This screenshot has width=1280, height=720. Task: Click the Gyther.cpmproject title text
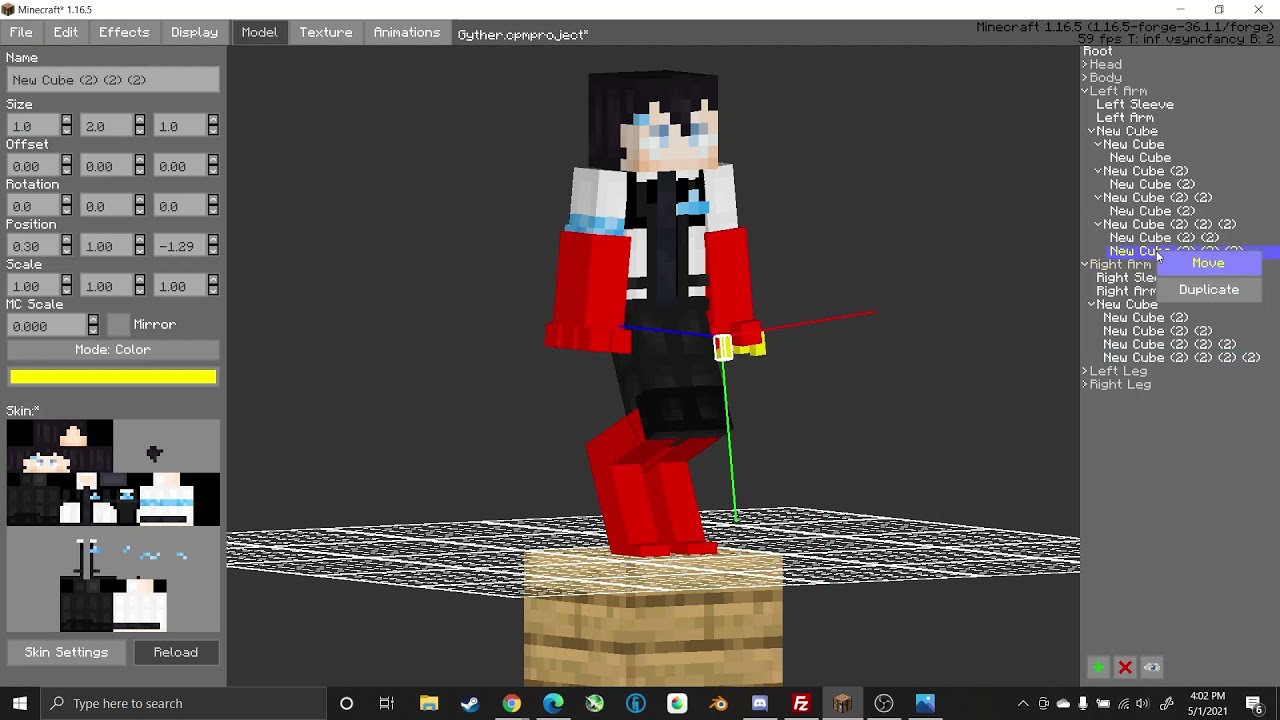pyautogui.click(x=522, y=34)
